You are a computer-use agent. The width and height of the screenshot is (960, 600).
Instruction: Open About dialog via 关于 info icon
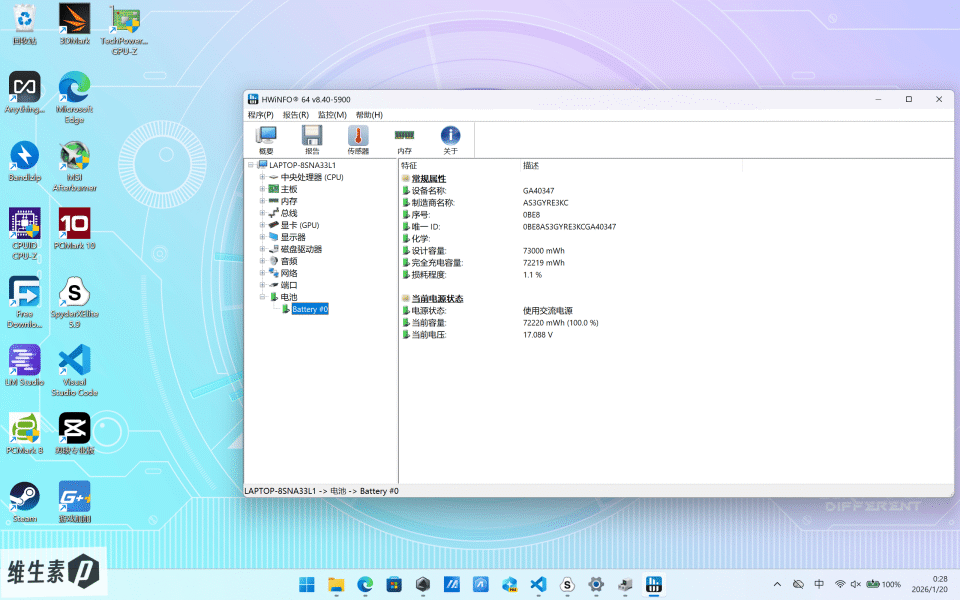point(450,137)
